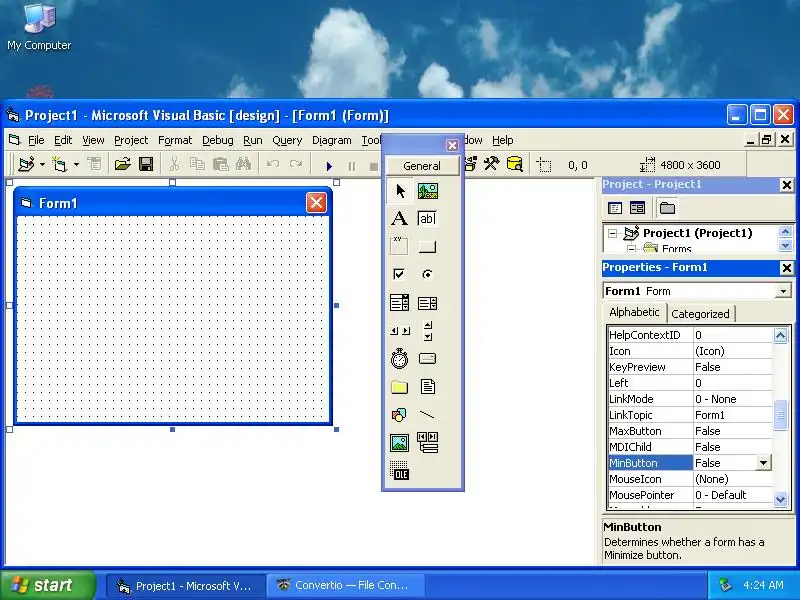Viewport: 800px width, 600px height.
Task: Click the Add Form toolbar icon
Action: (60, 164)
